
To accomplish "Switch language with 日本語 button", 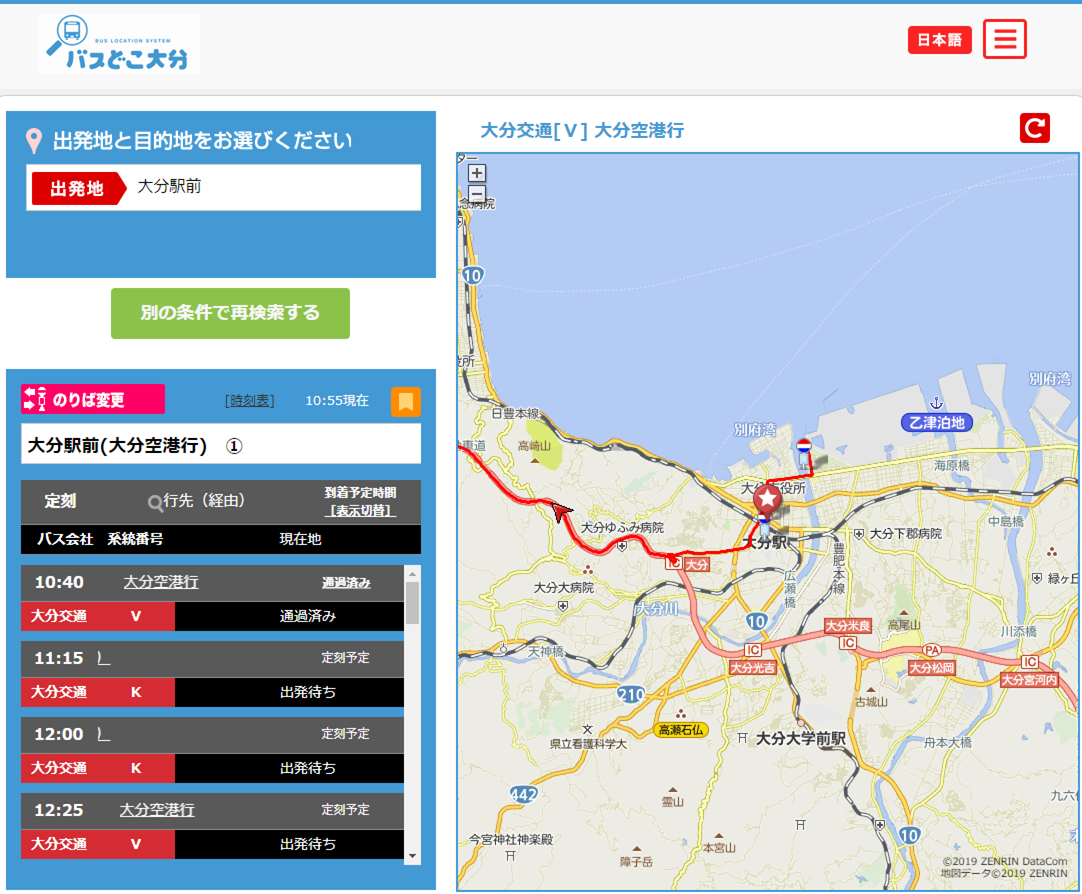I will pyautogui.click(x=939, y=40).
